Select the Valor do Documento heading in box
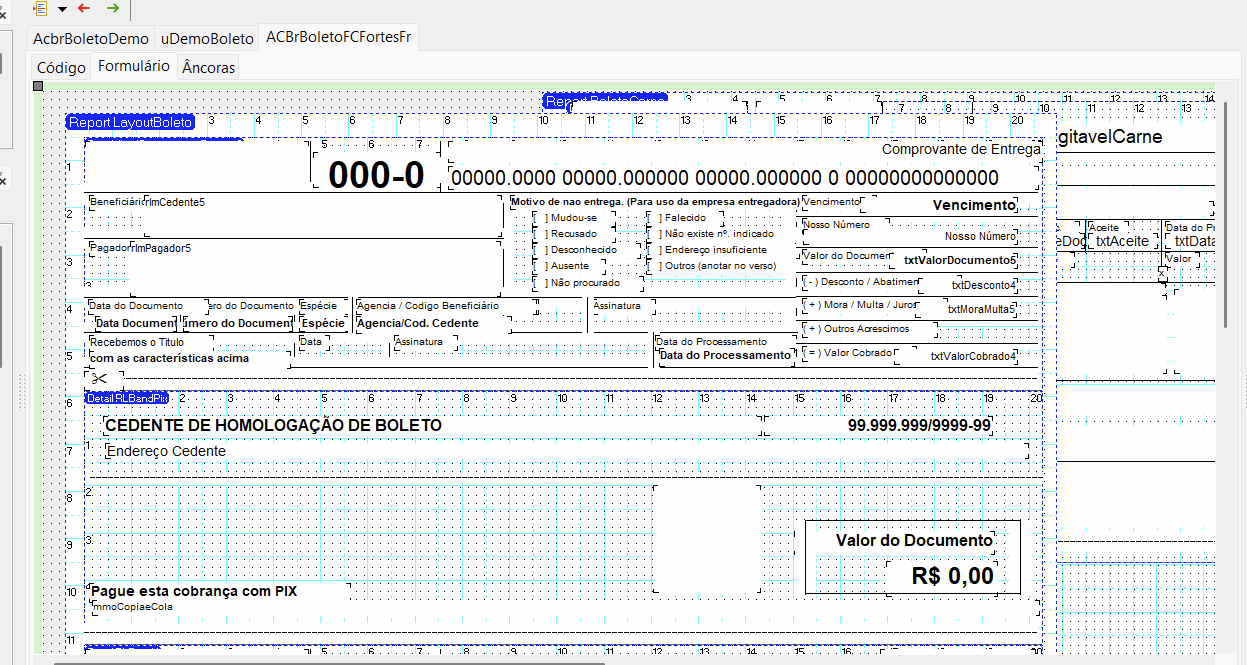1247x665 pixels. [914, 540]
